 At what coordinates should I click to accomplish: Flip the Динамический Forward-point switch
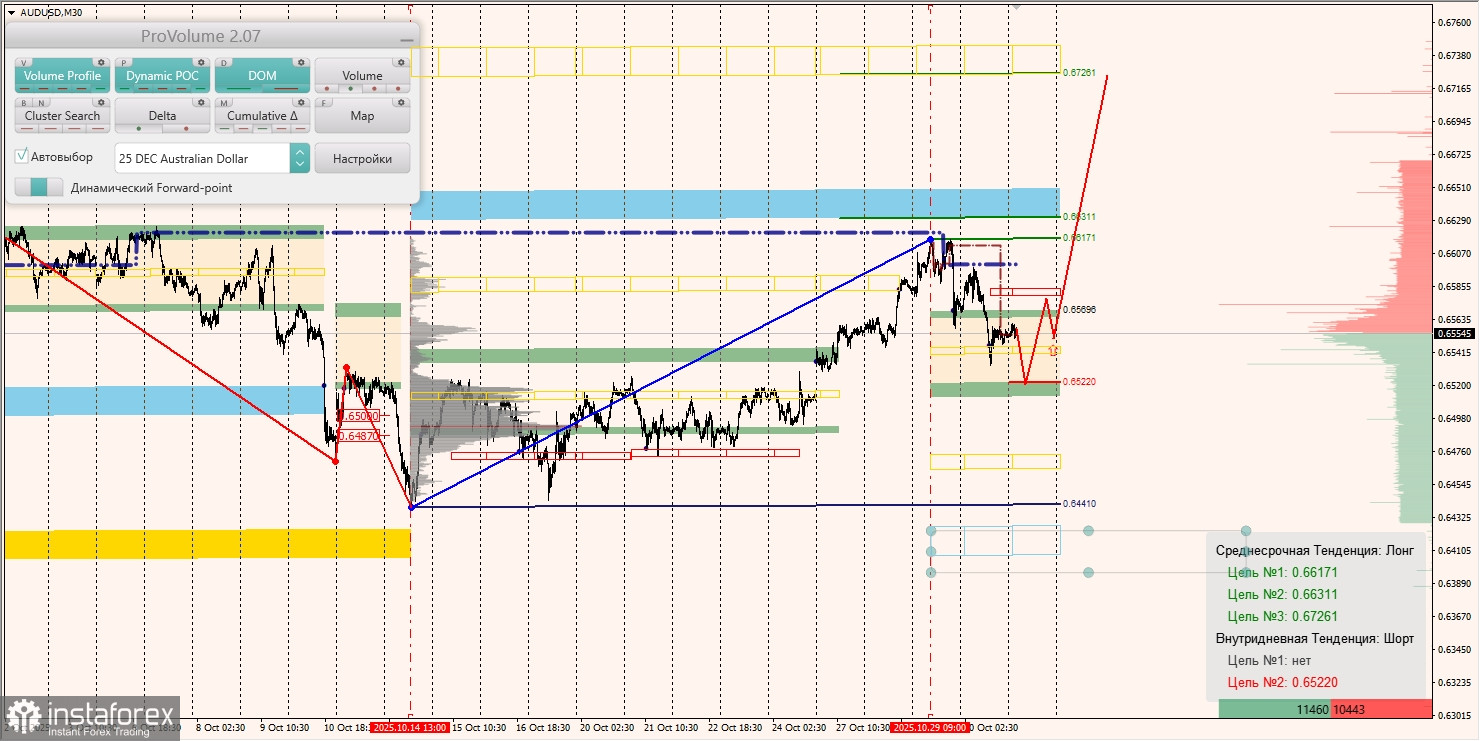38,187
